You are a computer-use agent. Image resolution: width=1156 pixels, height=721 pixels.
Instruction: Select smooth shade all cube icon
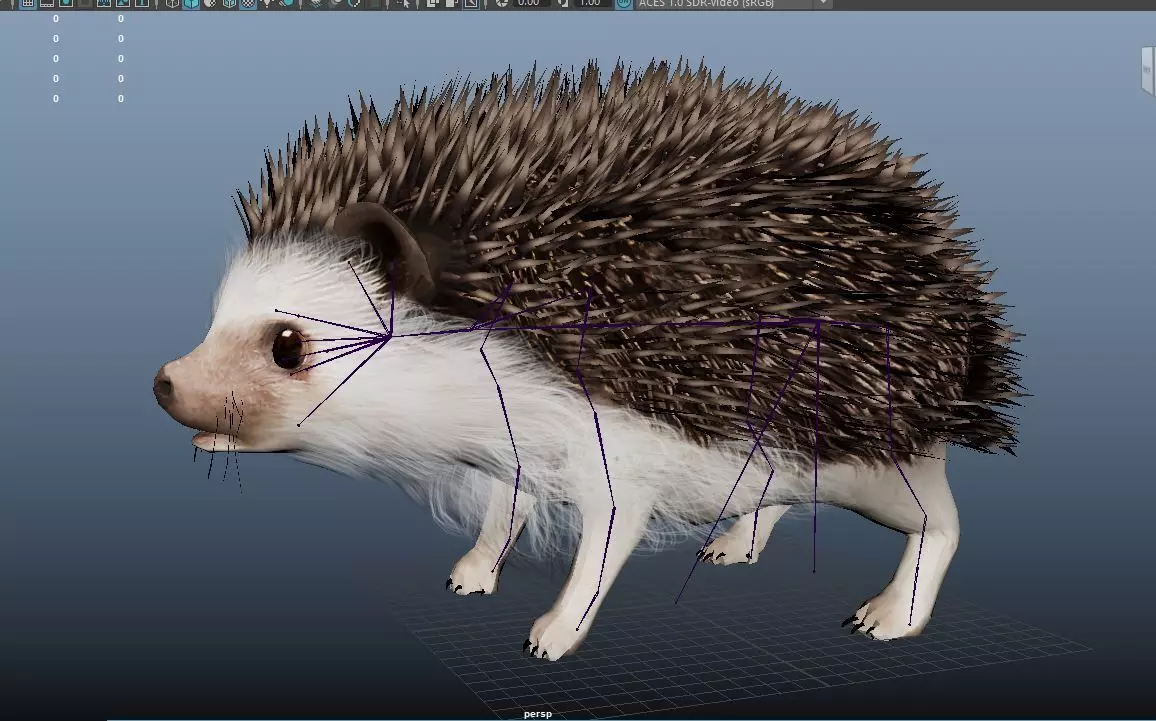click(x=191, y=3)
